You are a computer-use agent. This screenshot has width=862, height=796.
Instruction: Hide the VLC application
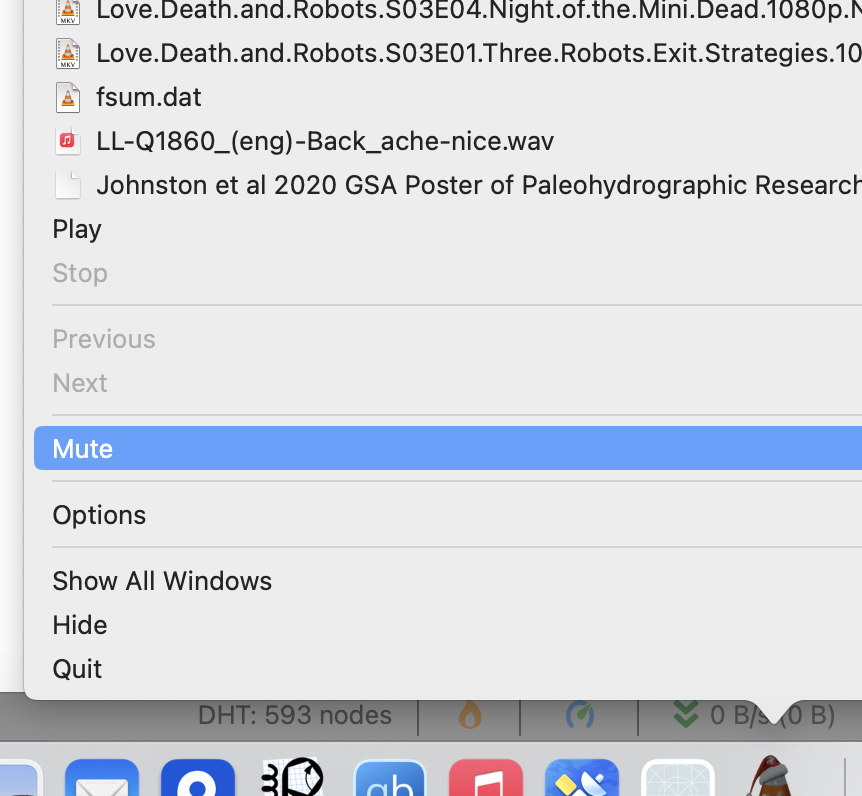[x=79, y=624]
